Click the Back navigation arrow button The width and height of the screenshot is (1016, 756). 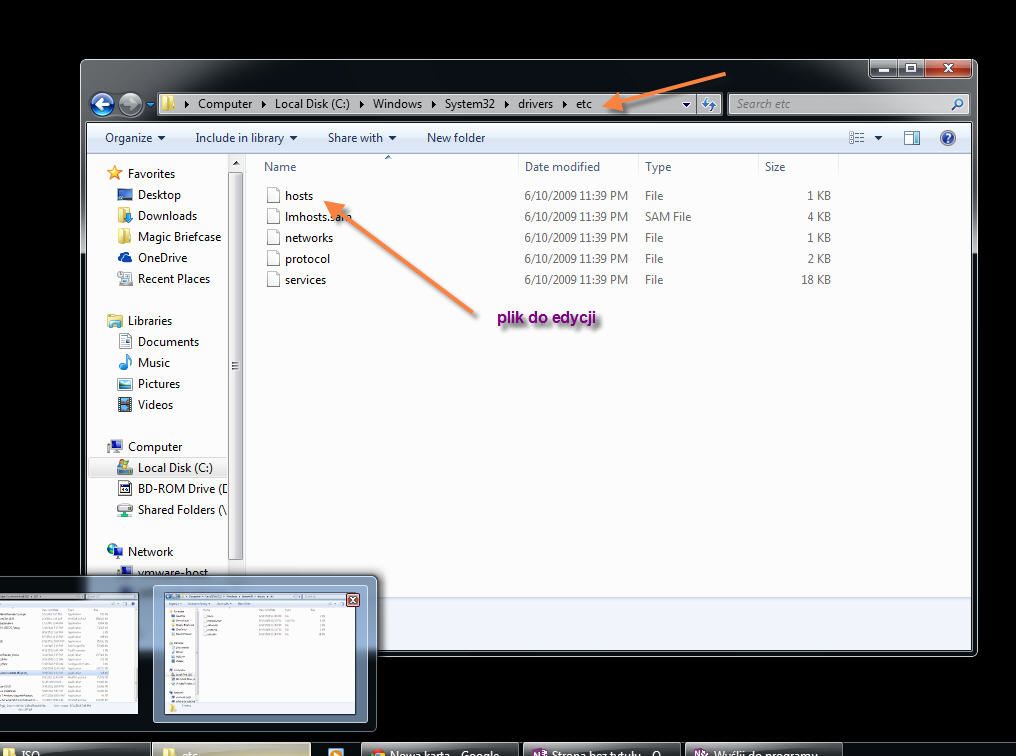(x=101, y=104)
